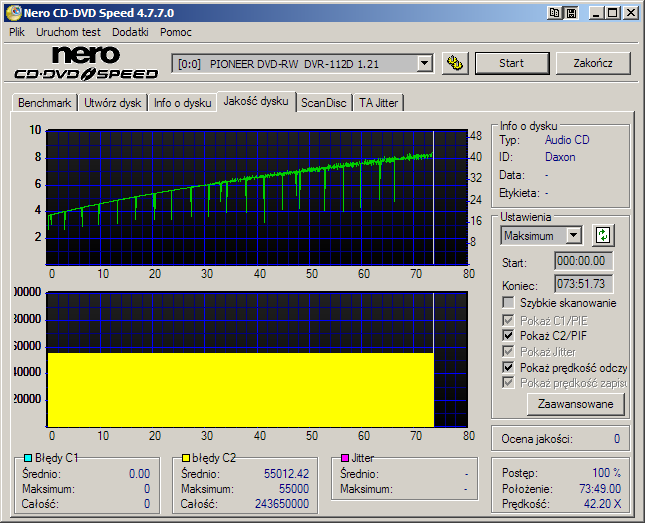Click the magenta Jitter color square
The height and width of the screenshot is (523, 645).
[x=345, y=458]
